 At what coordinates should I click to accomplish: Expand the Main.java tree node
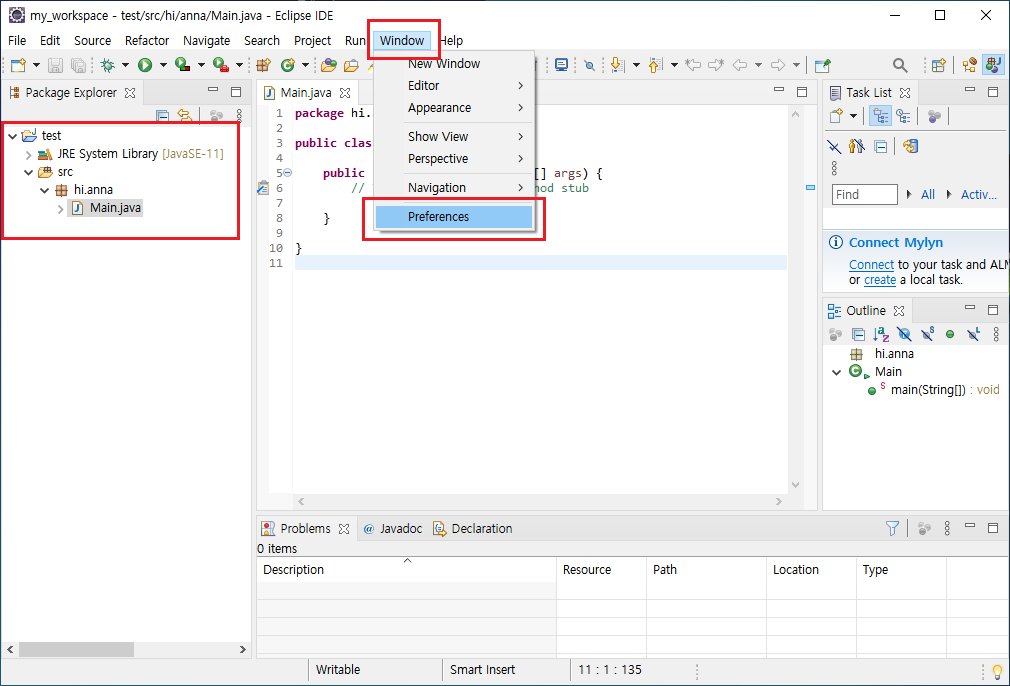coord(61,209)
